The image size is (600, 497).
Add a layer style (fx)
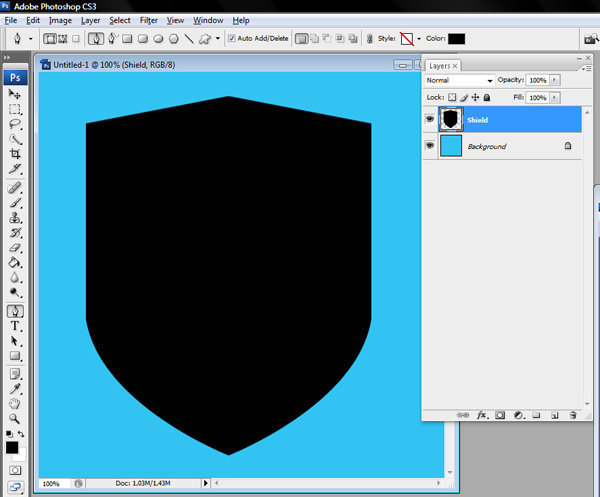click(x=483, y=415)
